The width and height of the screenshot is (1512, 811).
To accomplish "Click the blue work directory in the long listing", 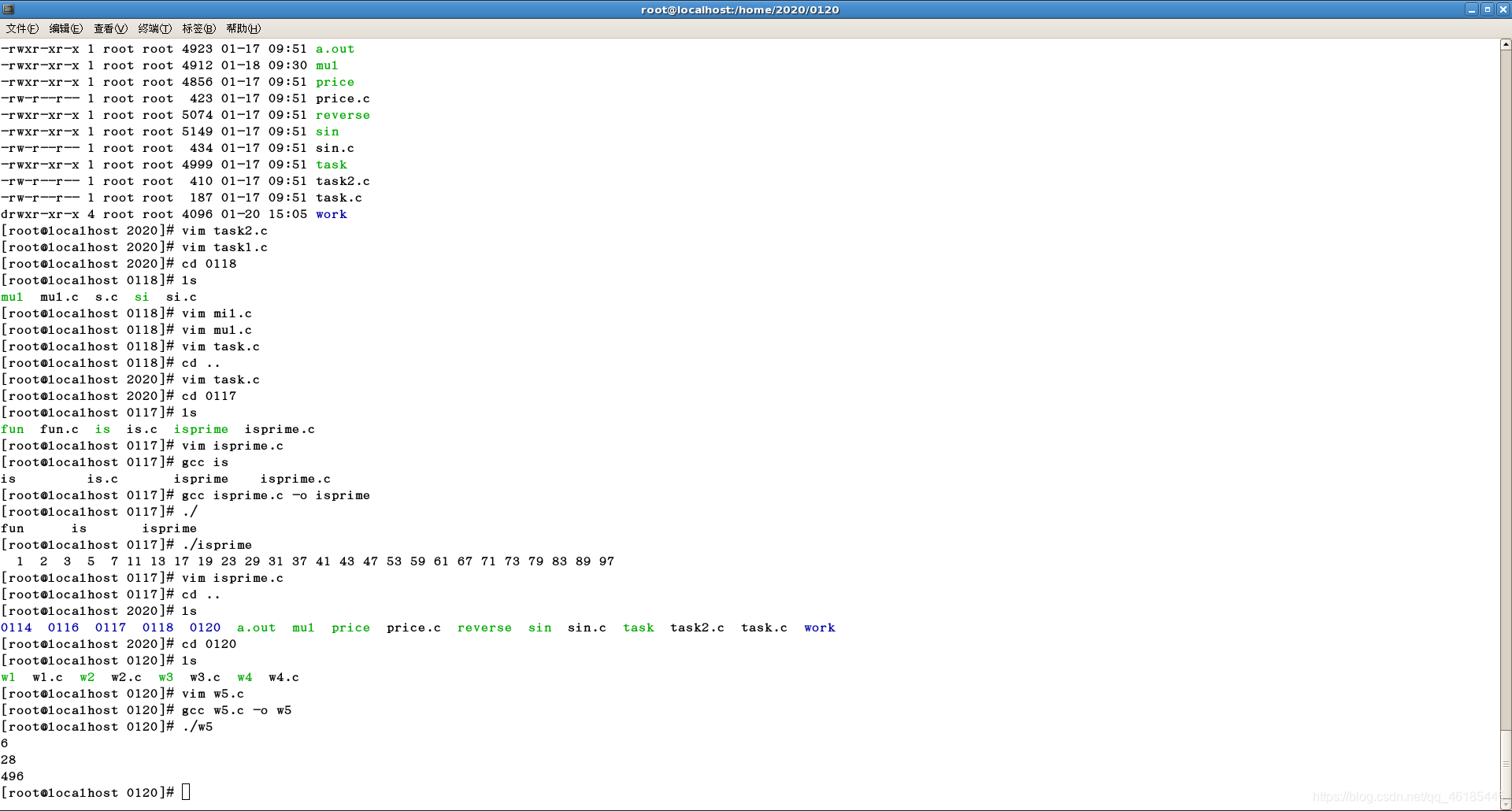I will click(332, 214).
